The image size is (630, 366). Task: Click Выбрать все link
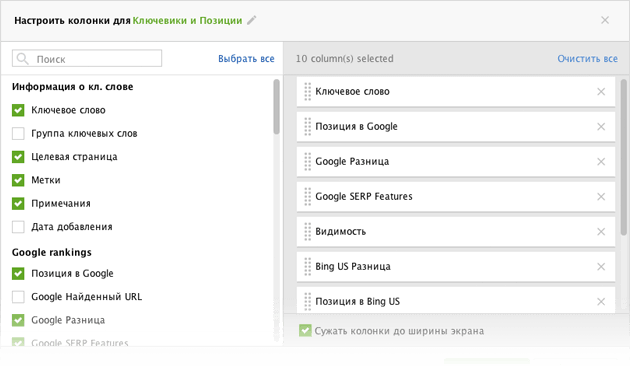pyautogui.click(x=246, y=59)
